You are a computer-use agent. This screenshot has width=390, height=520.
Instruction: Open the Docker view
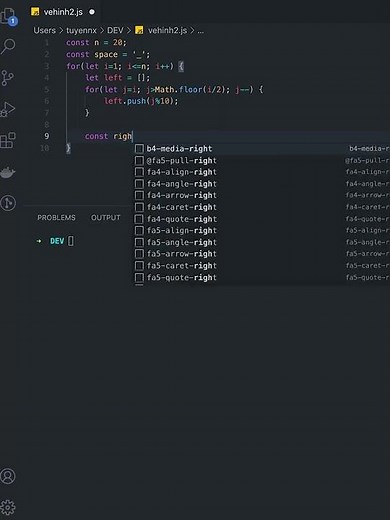click(8, 172)
